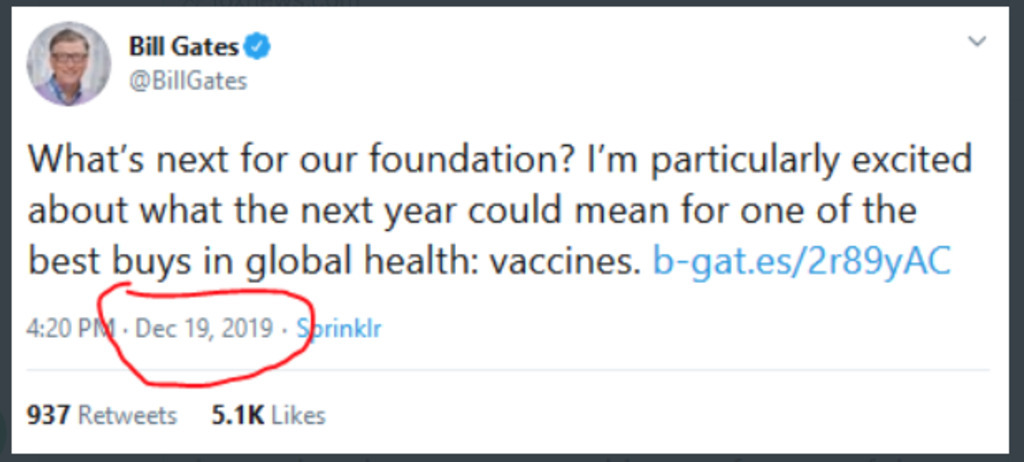The height and width of the screenshot is (462, 1024).
Task: Click the word "excited" in the tweet
Action: click(905, 160)
